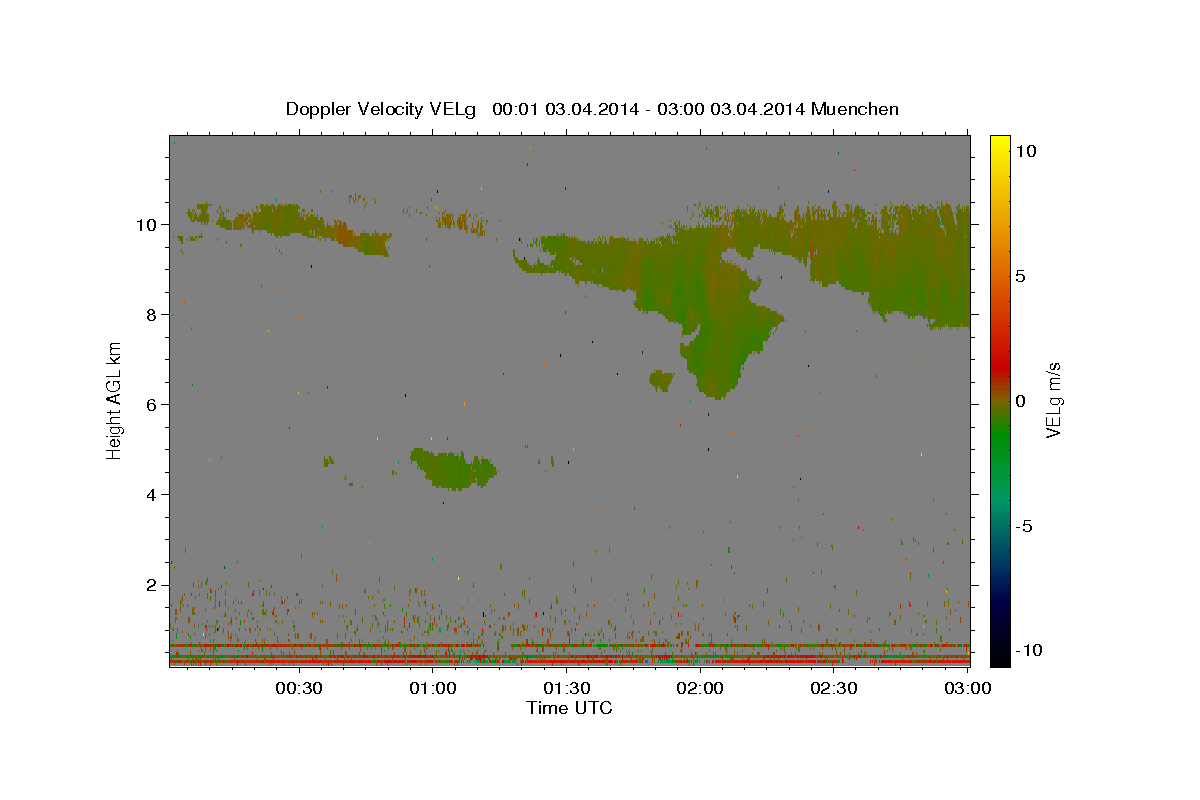Click the colorbar value 0 label

coord(1020,401)
